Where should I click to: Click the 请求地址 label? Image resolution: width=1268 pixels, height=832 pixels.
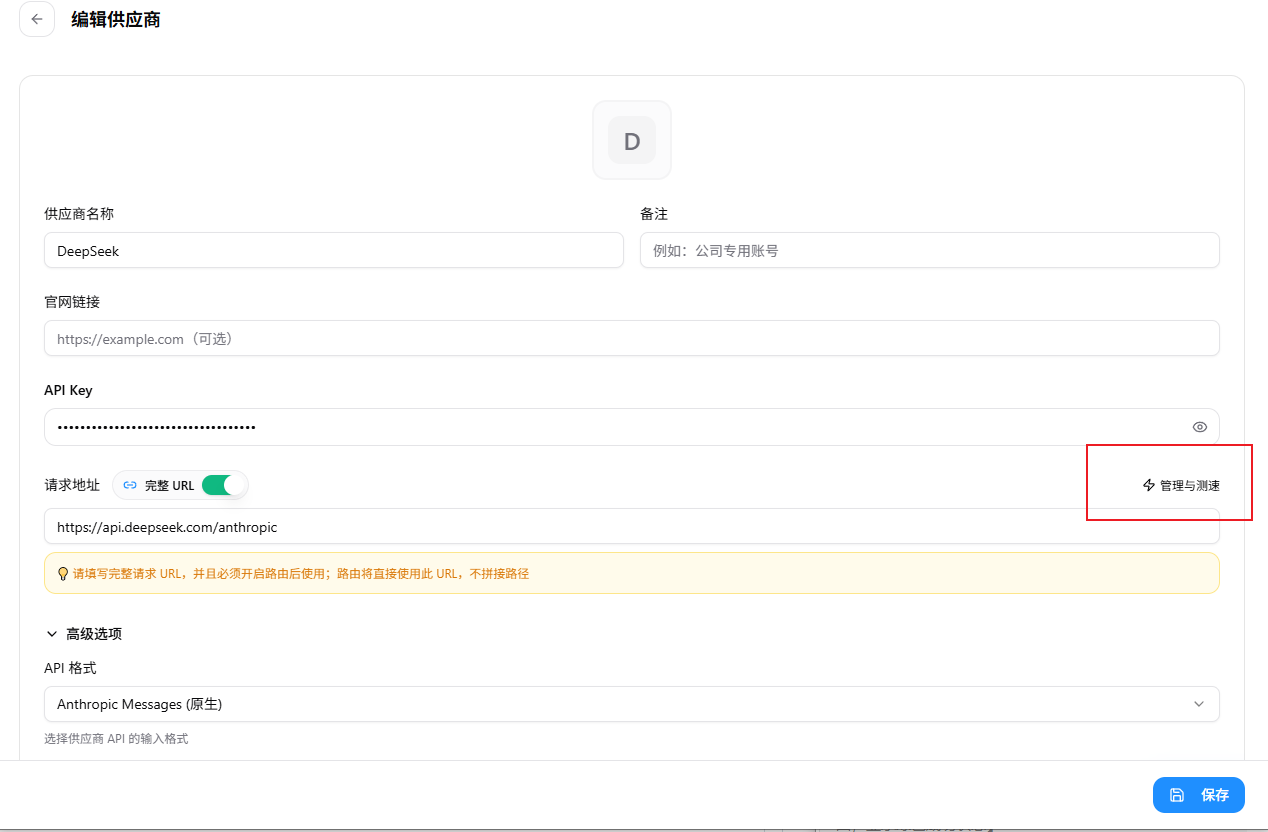[72, 485]
